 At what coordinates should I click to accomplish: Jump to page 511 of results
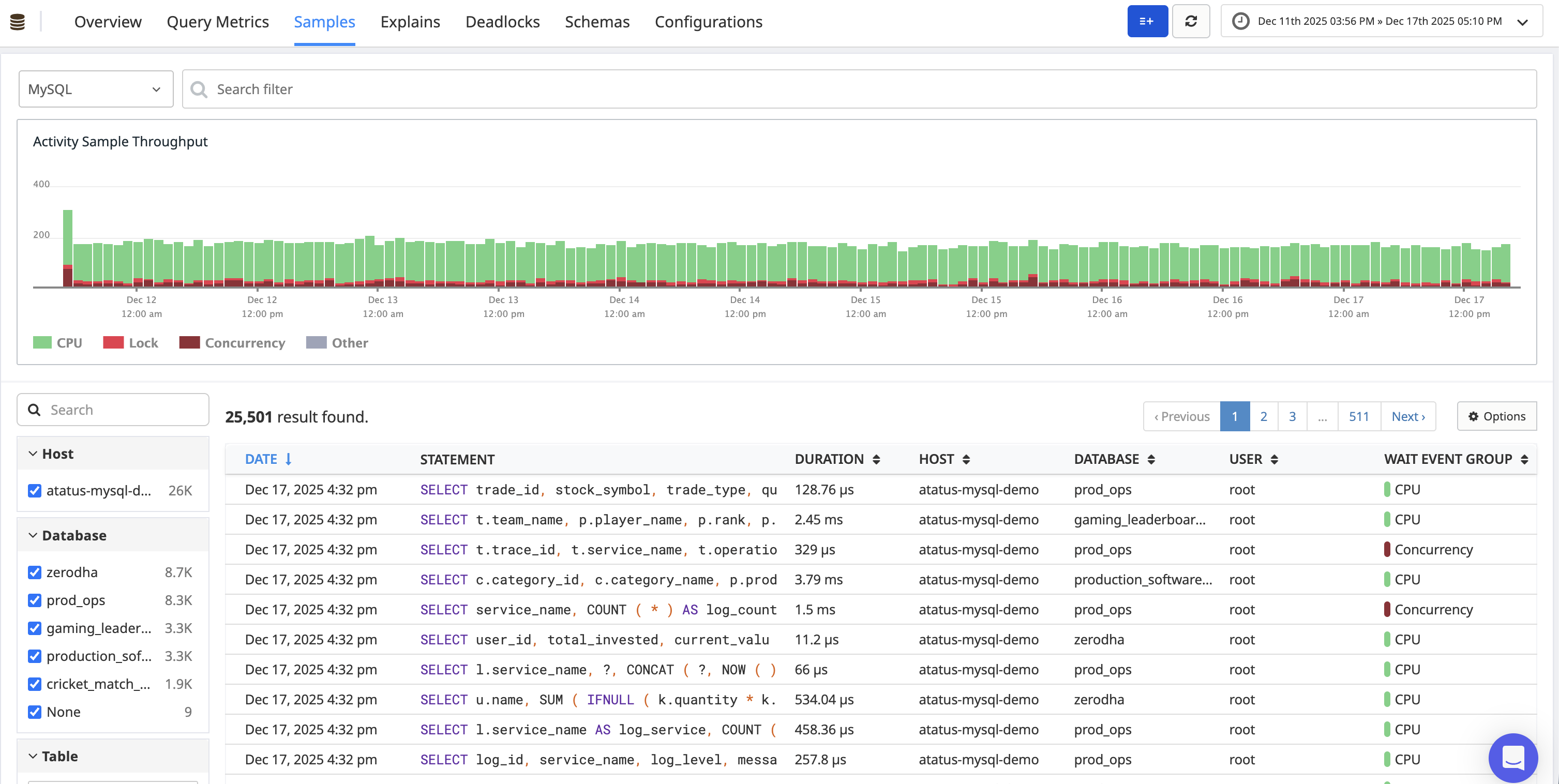[1358, 416]
